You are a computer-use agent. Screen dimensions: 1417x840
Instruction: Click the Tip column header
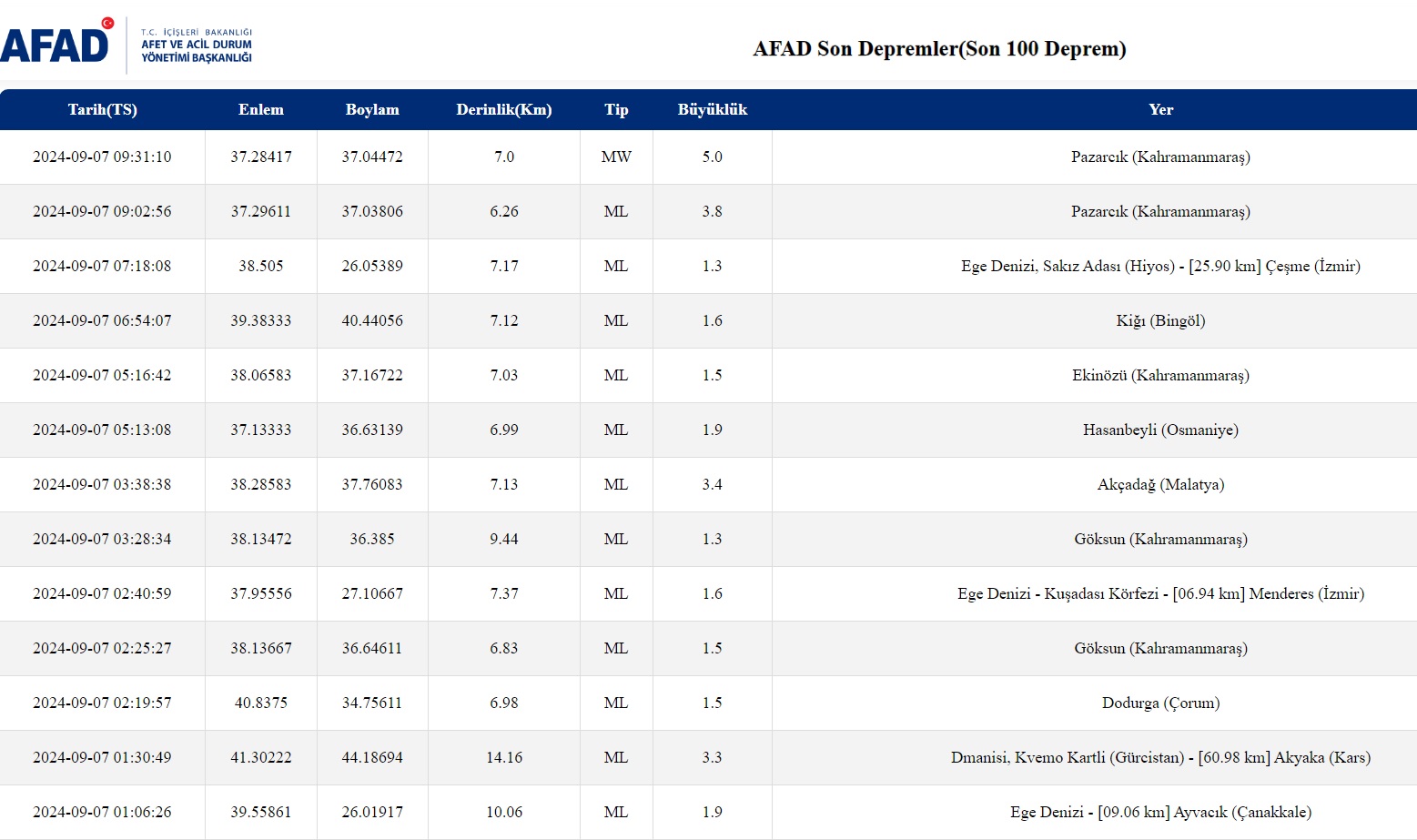(616, 110)
